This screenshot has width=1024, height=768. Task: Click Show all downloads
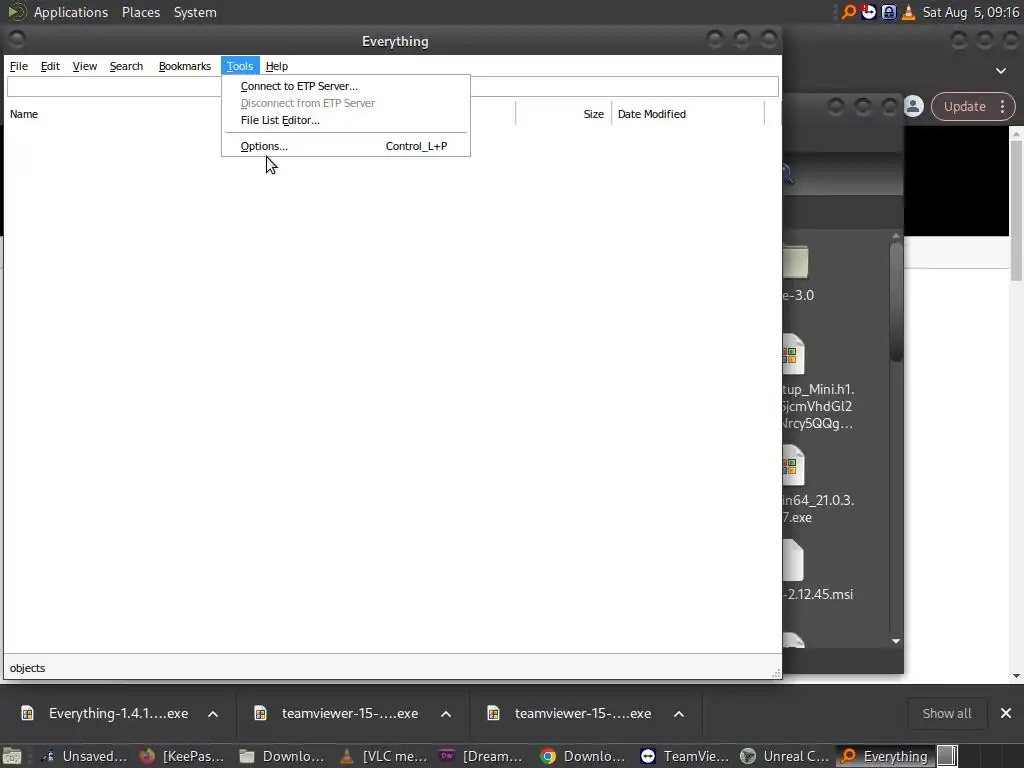946,713
